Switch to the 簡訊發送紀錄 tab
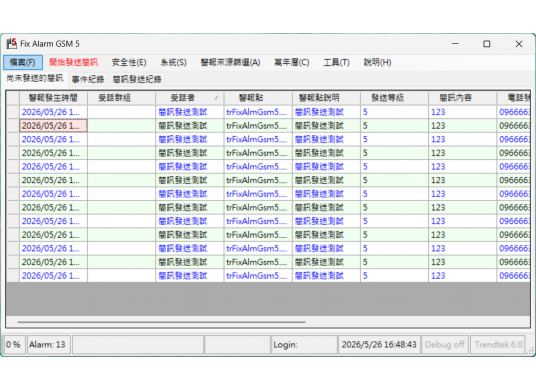This screenshot has height=390, width=536. tap(137, 79)
